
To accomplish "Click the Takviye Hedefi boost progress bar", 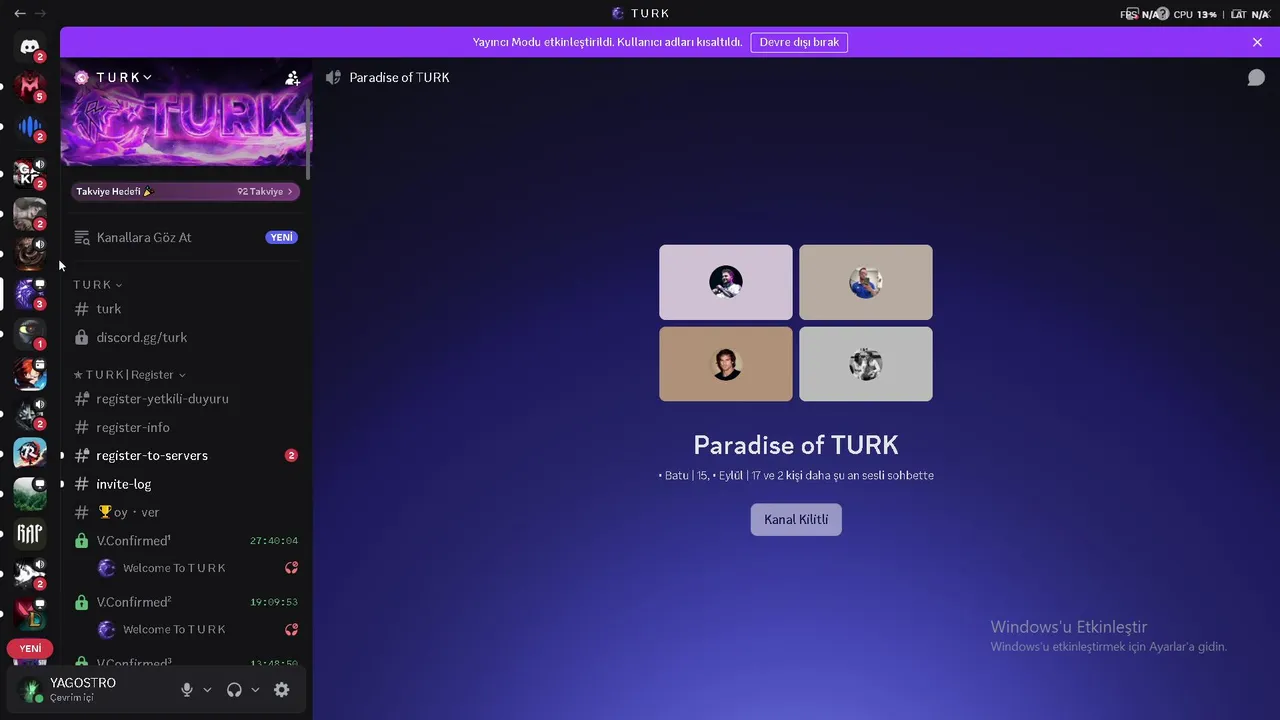I will coord(185,192).
